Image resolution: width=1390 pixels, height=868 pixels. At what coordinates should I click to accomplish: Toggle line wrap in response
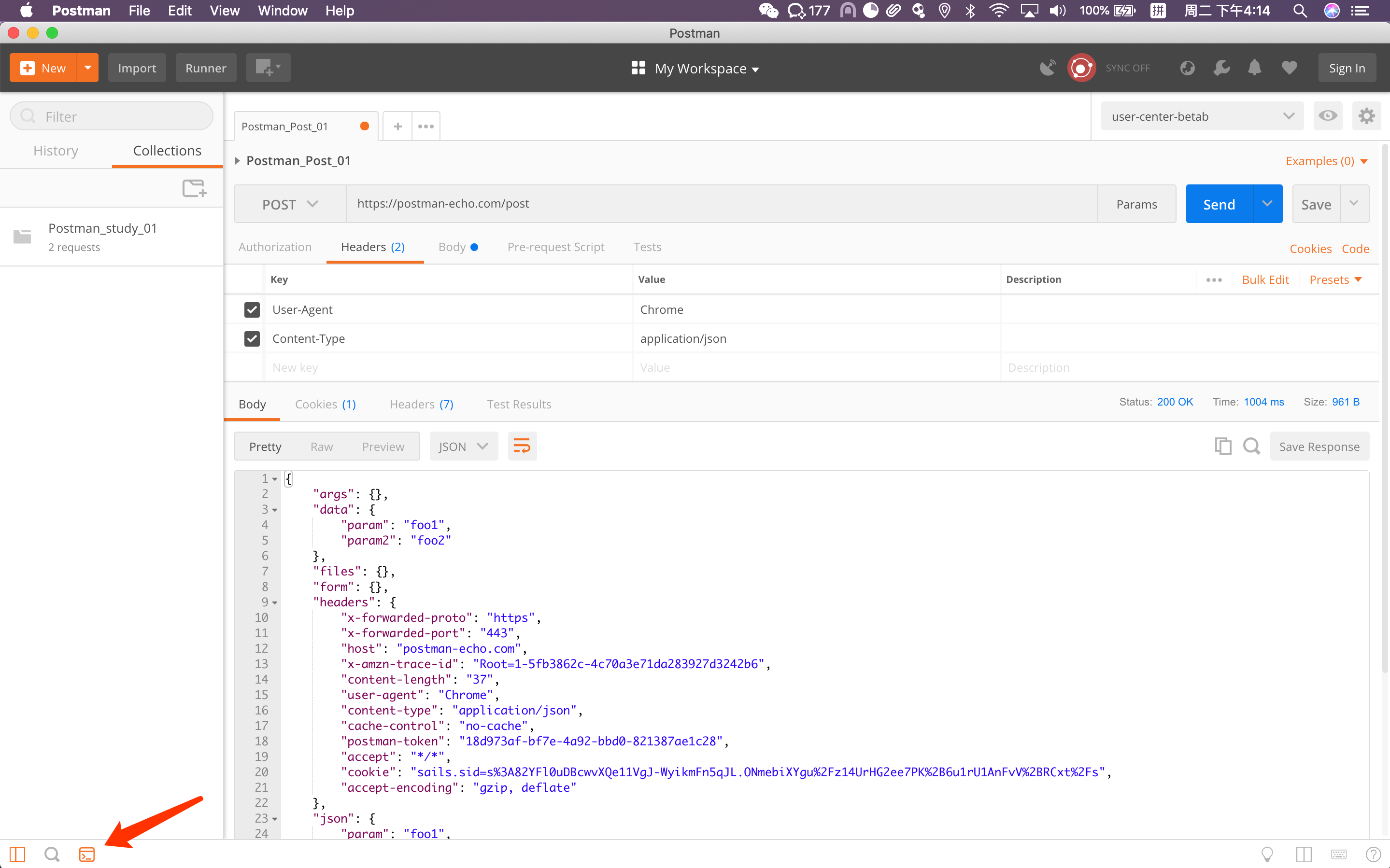coord(522,446)
